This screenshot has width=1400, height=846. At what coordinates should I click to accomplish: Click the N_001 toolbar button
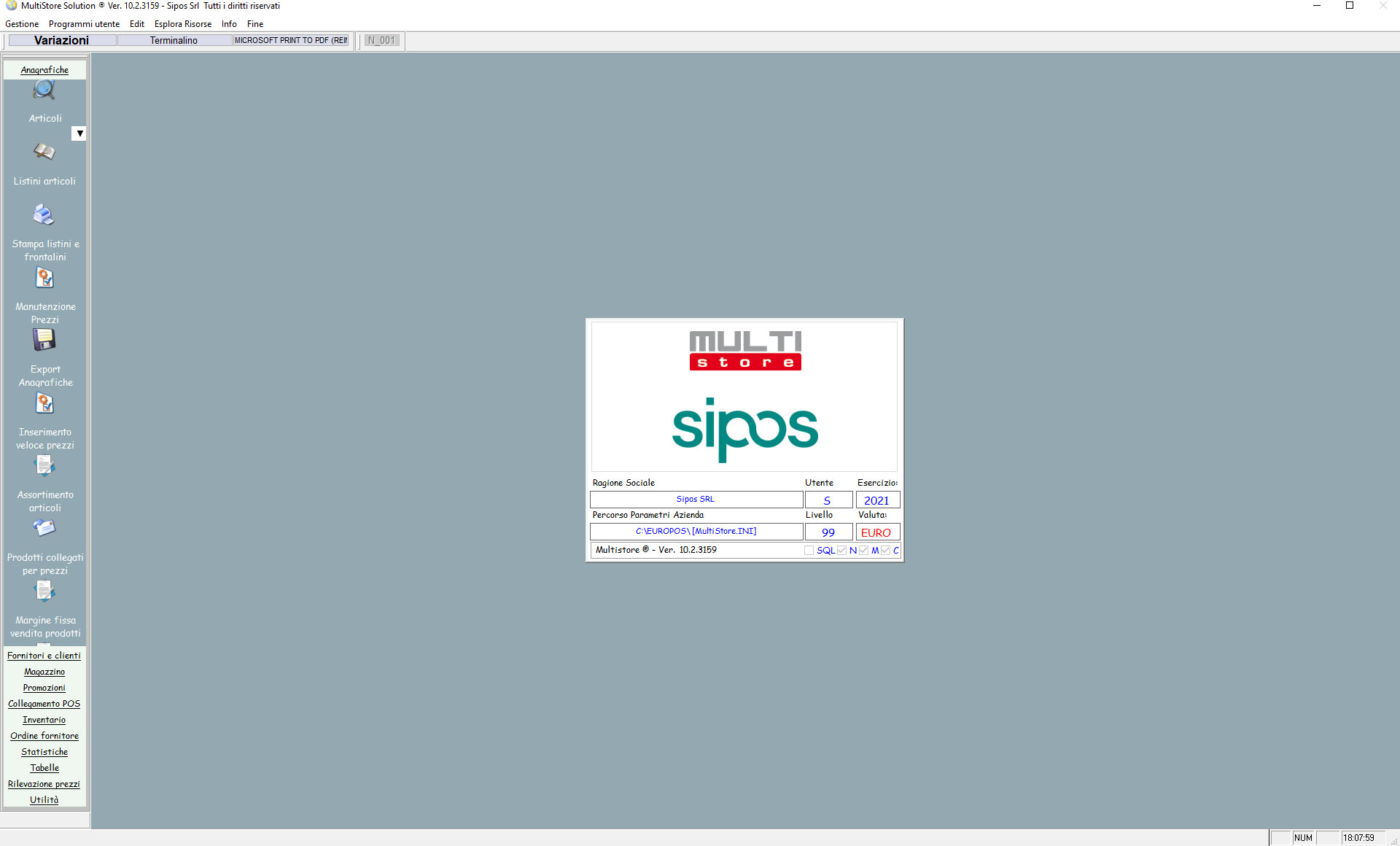point(381,40)
